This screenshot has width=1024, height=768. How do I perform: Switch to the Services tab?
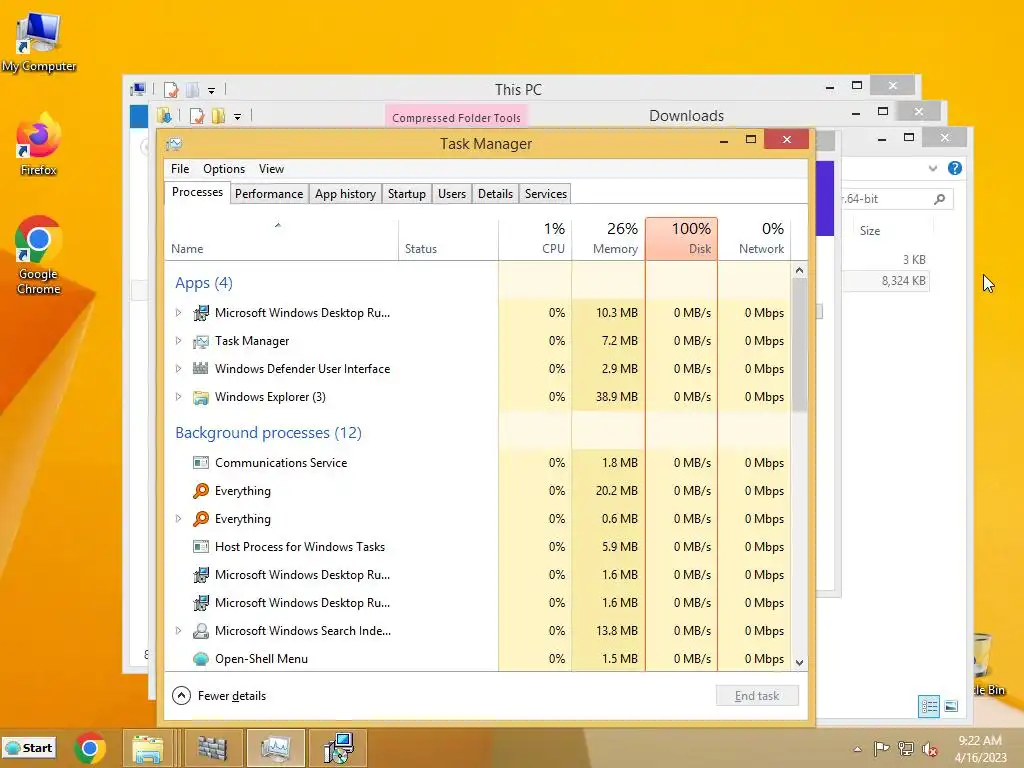546,194
